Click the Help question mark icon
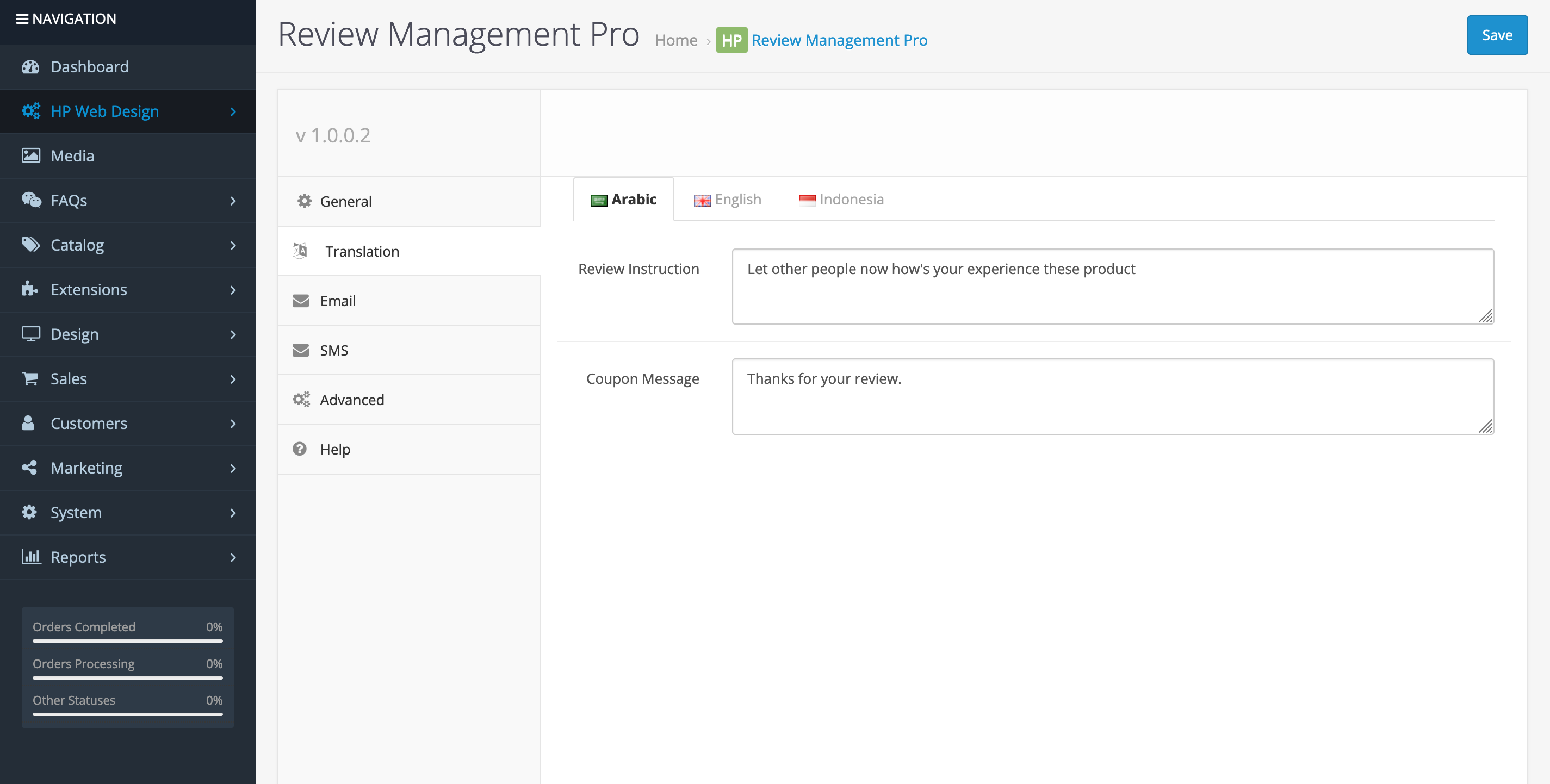 click(x=300, y=449)
